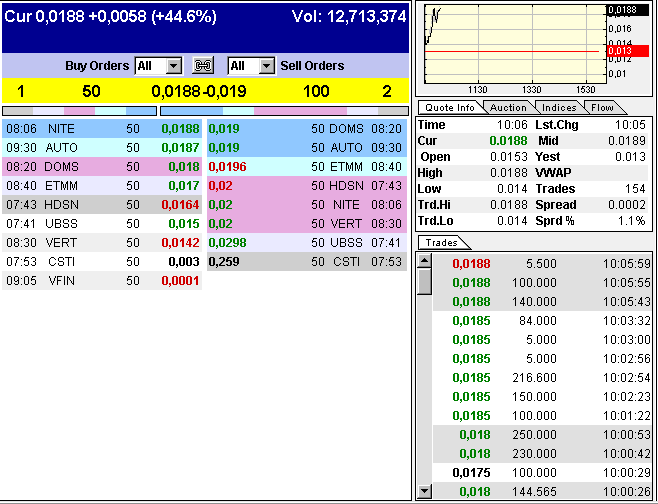Viewport: 658px width, 504px height.
Task: Switch to the Indices tab
Action: [x=559, y=107]
